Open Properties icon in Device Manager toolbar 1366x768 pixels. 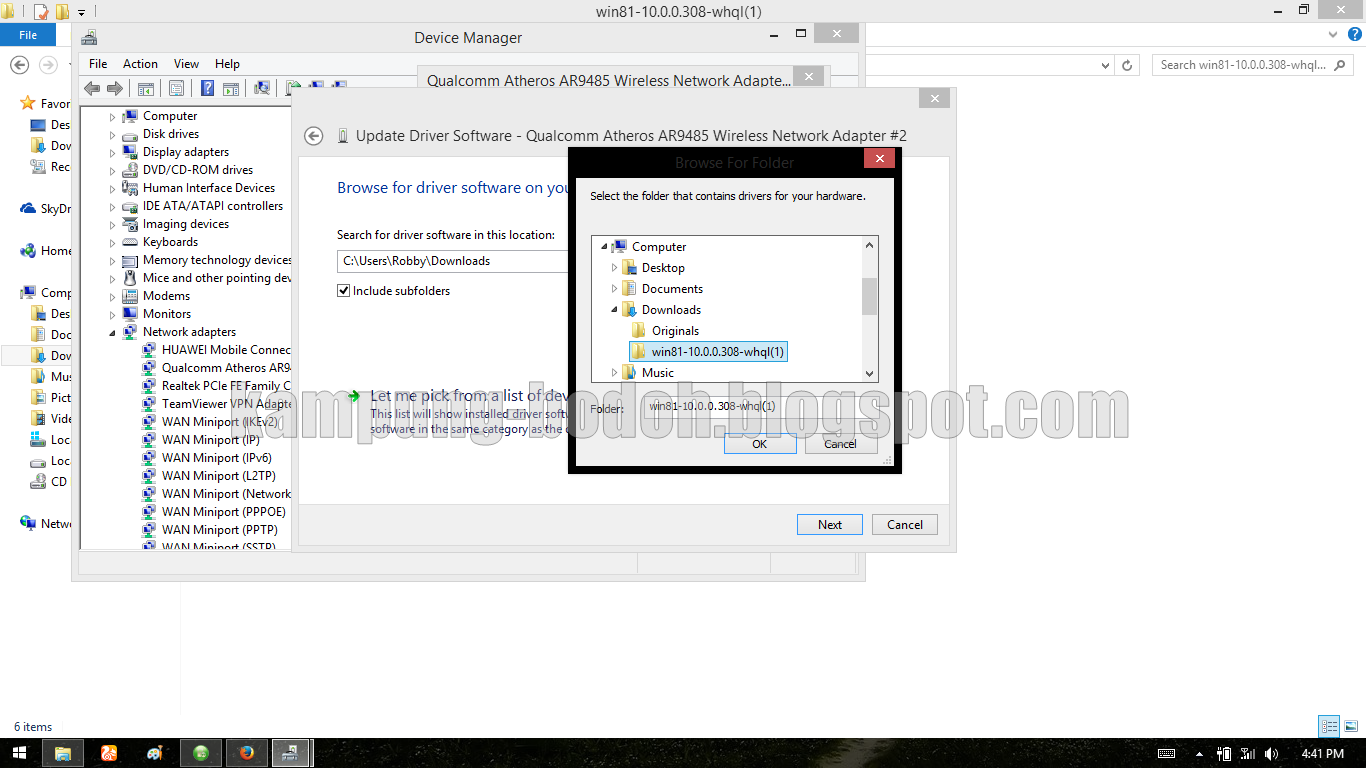pos(176,88)
